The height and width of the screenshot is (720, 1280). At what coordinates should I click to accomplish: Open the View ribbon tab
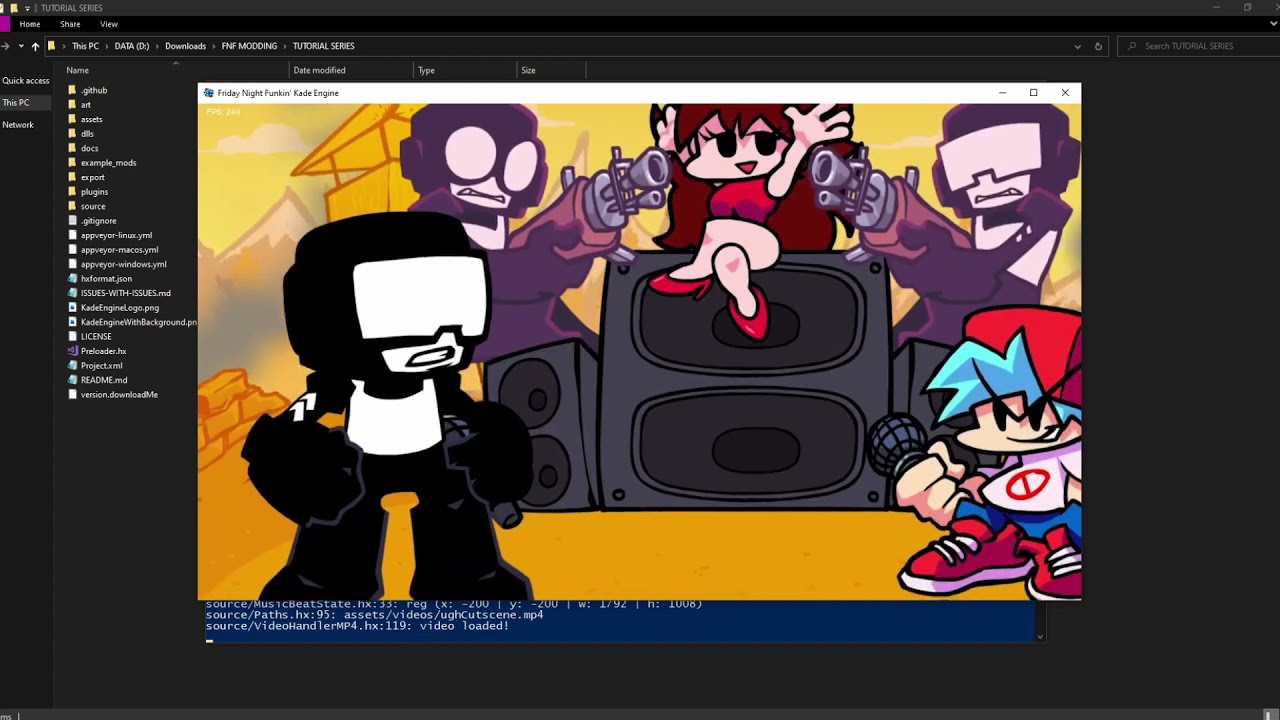click(109, 24)
